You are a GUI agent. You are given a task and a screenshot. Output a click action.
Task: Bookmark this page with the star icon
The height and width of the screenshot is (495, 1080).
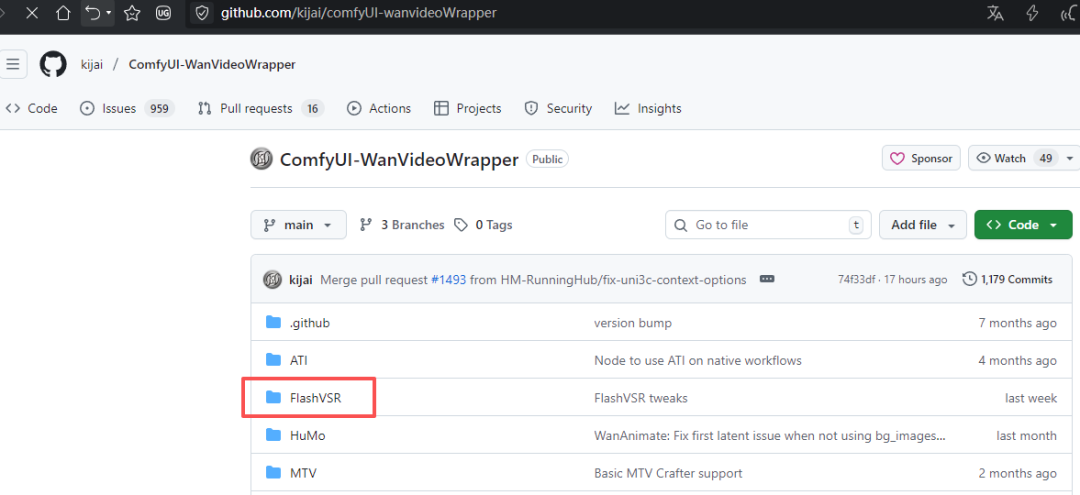132,13
